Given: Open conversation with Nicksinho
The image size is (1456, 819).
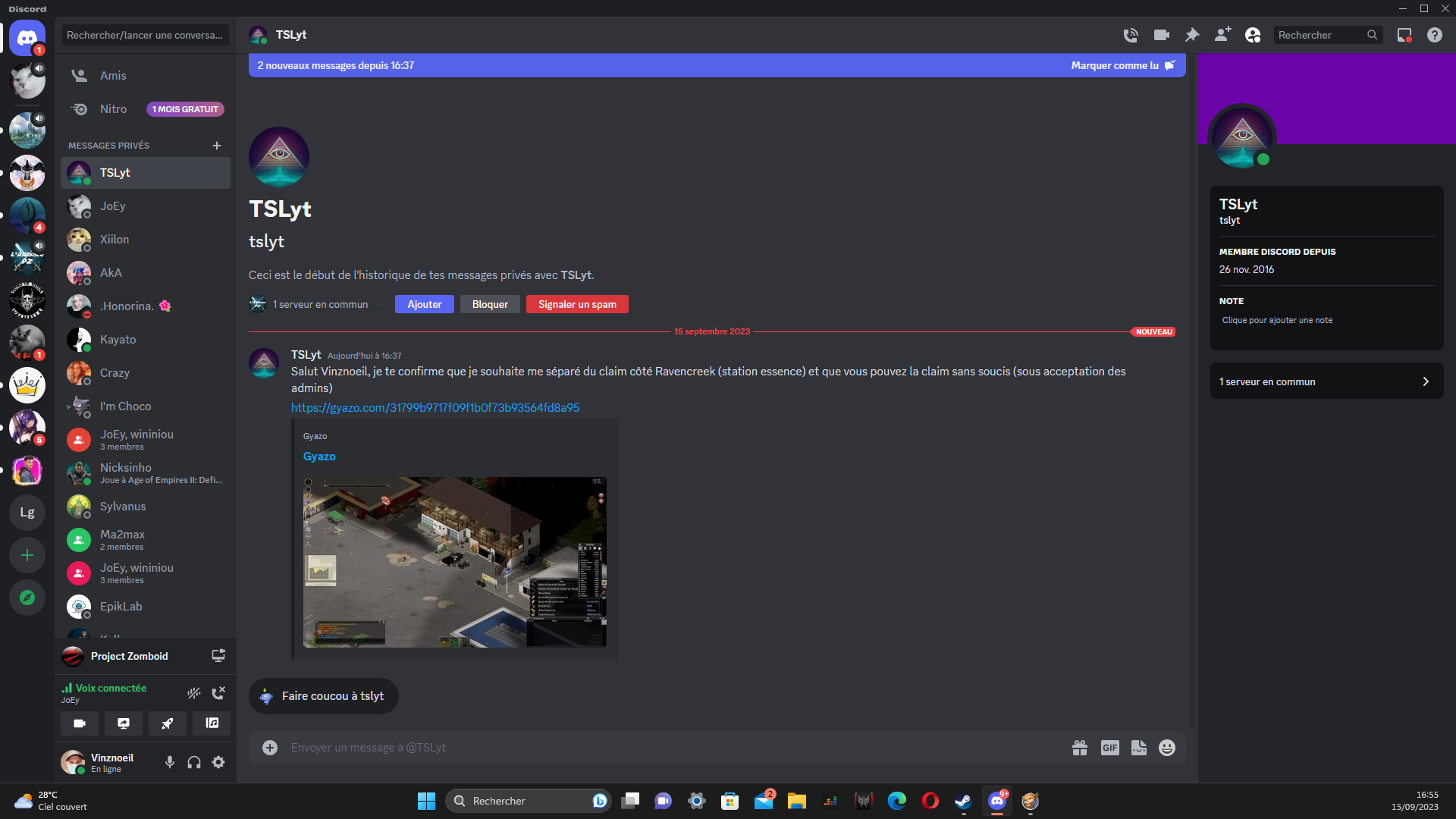Looking at the screenshot, I should (146, 473).
